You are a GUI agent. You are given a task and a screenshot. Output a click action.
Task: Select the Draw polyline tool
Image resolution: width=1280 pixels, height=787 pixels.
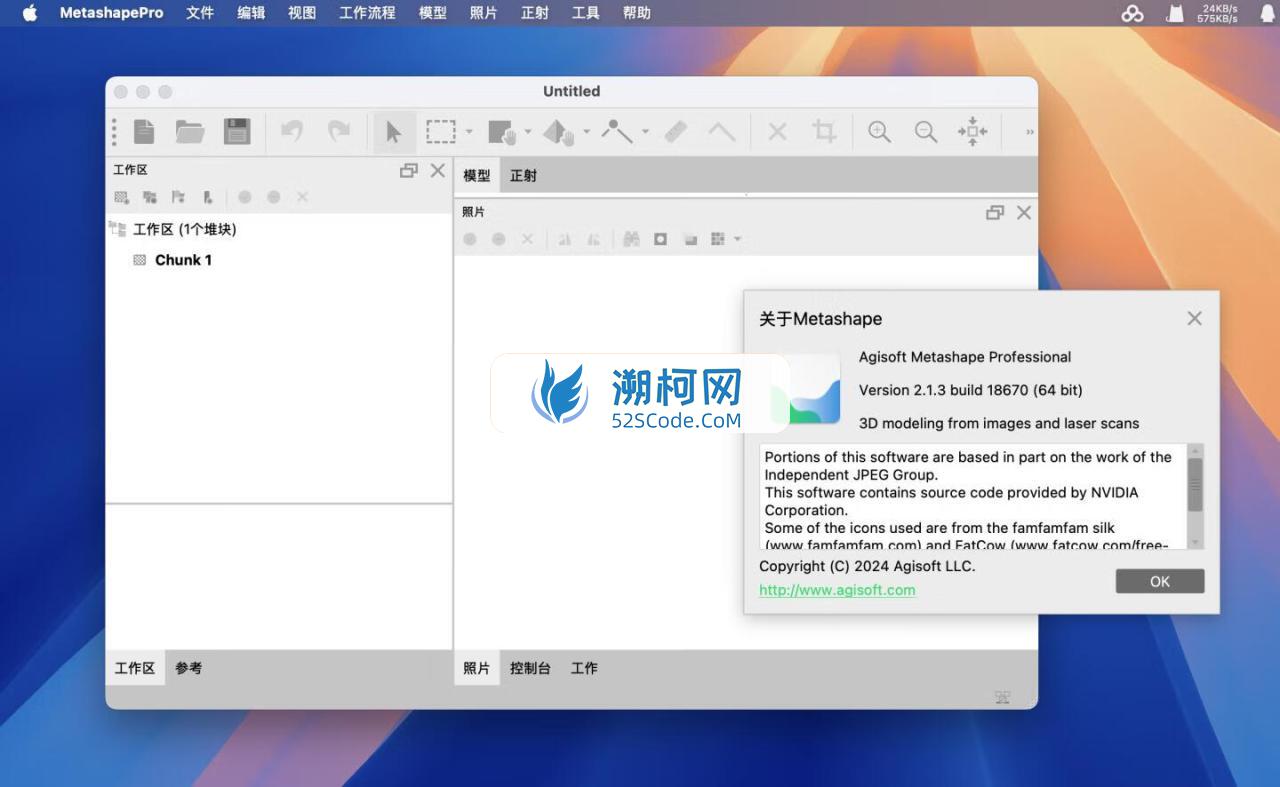coord(617,131)
